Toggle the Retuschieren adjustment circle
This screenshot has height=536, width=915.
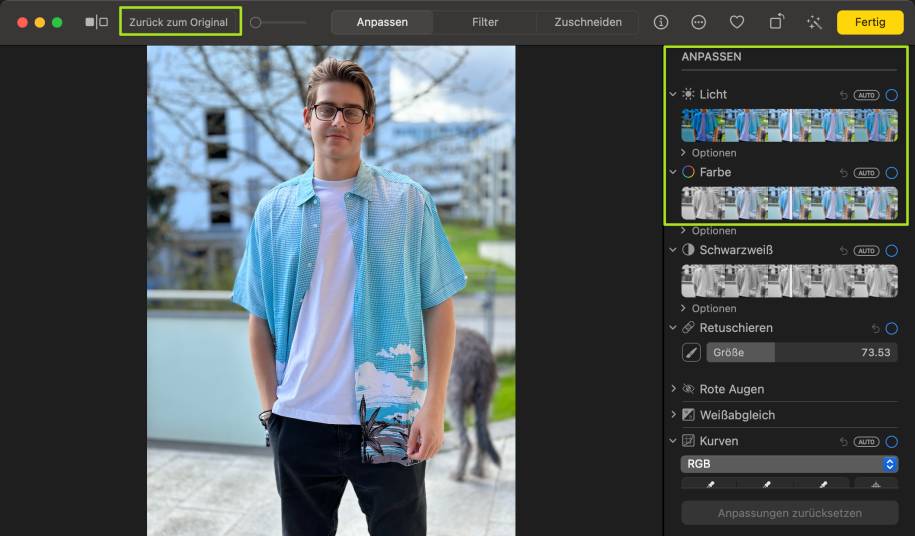click(892, 328)
